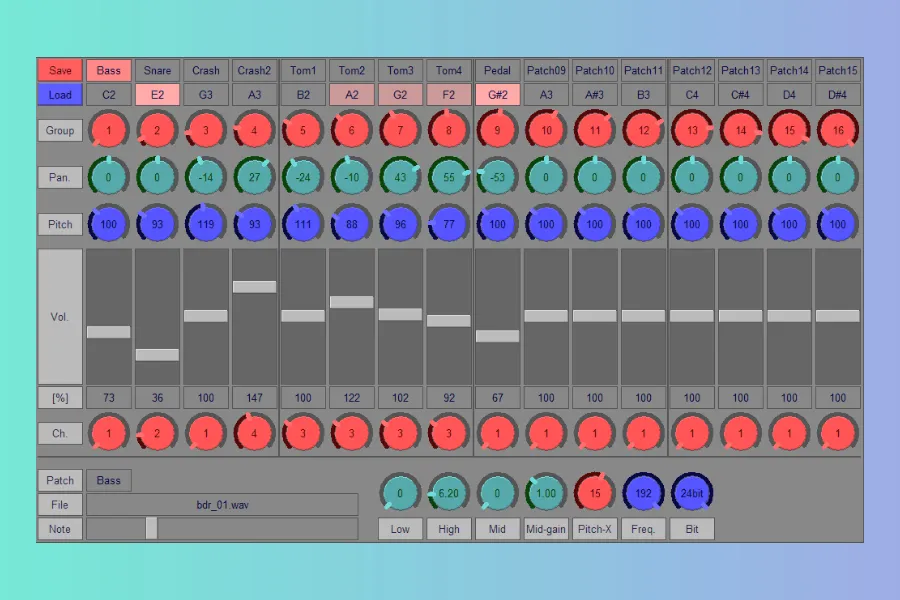Screen dimensions: 900x600
Task: Click the Pedal pan knob showing -53
Action: (497, 177)
